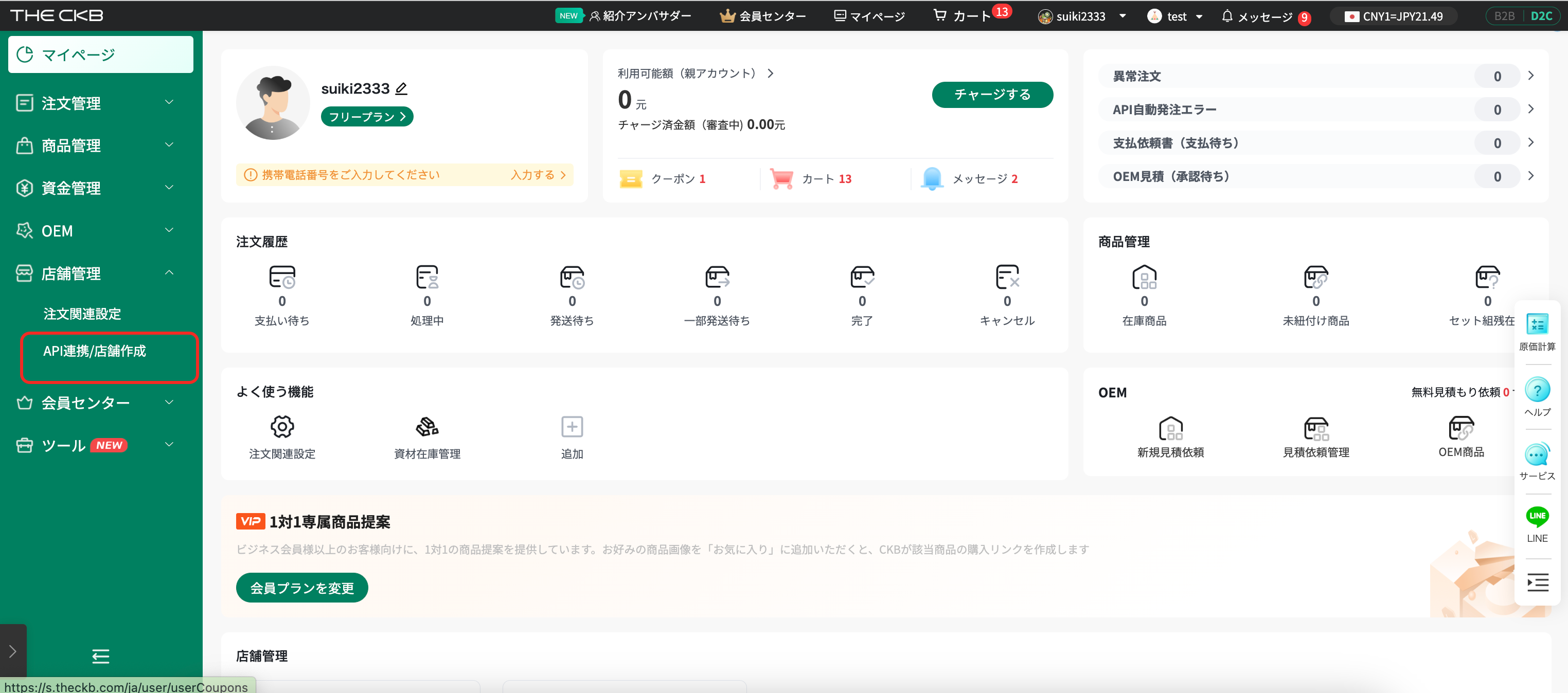
Task: Click the 資材在庫管理 icon
Action: point(426,427)
